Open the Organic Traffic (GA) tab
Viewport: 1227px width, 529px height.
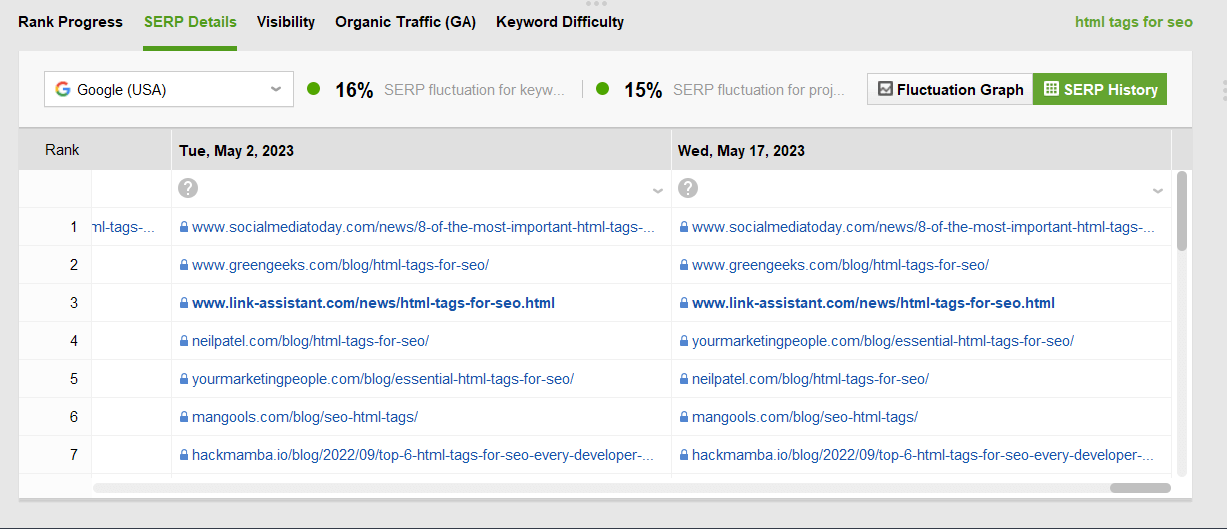click(x=405, y=22)
